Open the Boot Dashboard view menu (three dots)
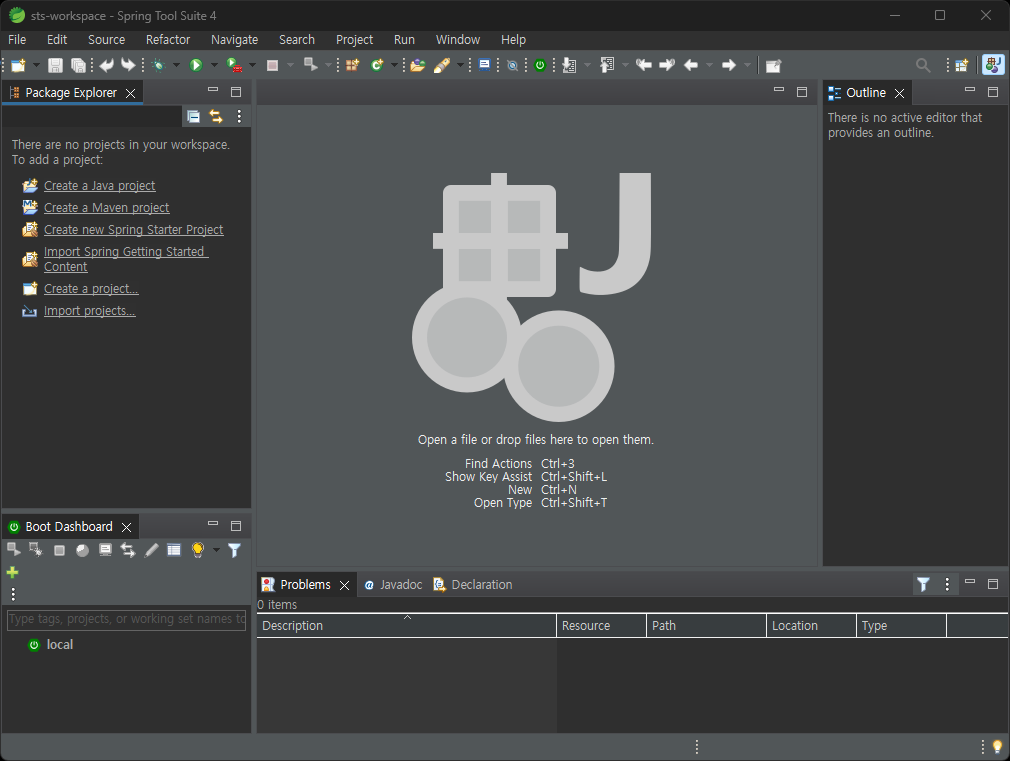Viewport: 1010px width, 761px height. [13, 593]
